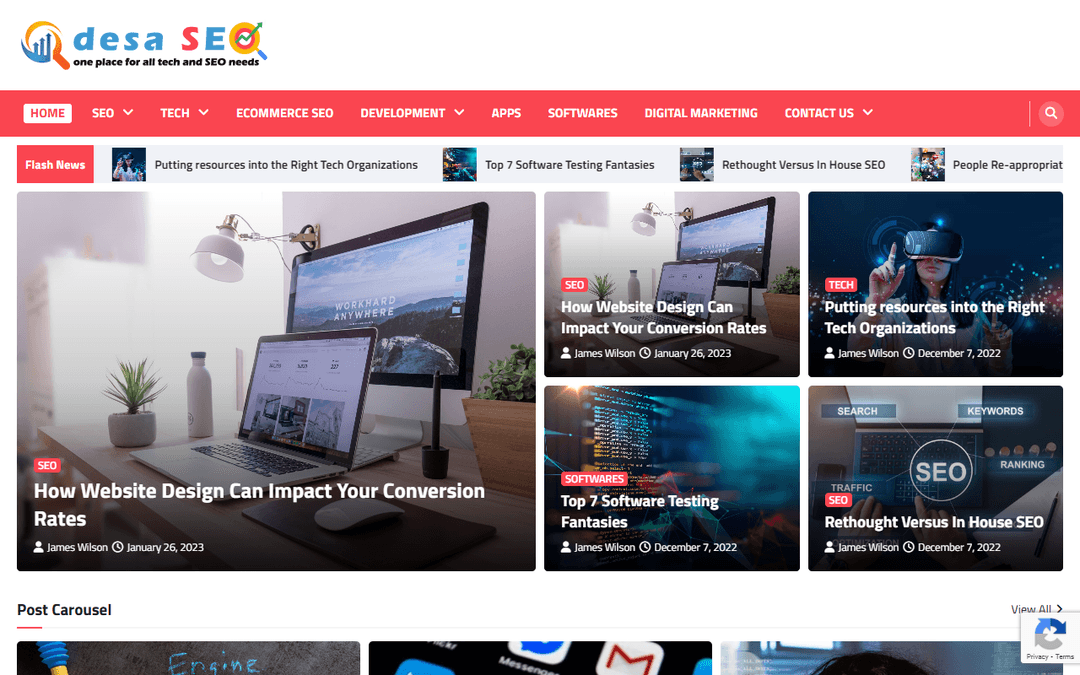
Task: Click thumbnail beside People Re-appropriat flash news
Action: pos(927,165)
